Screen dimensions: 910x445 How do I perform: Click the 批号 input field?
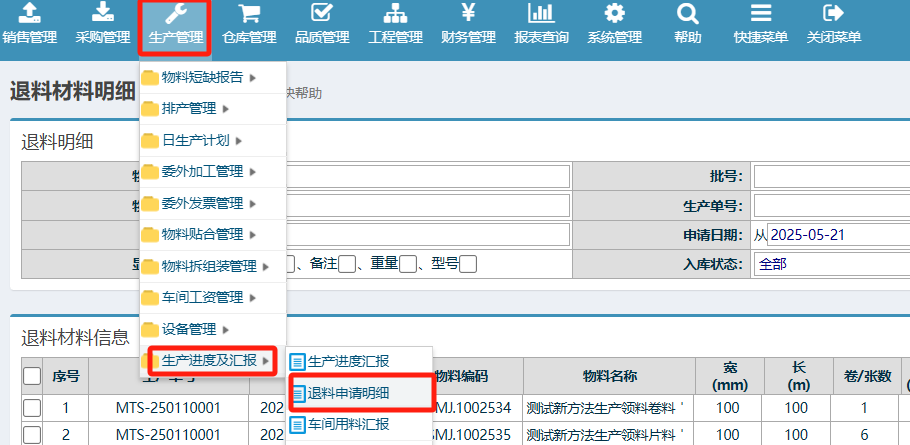tap(831, 177)
